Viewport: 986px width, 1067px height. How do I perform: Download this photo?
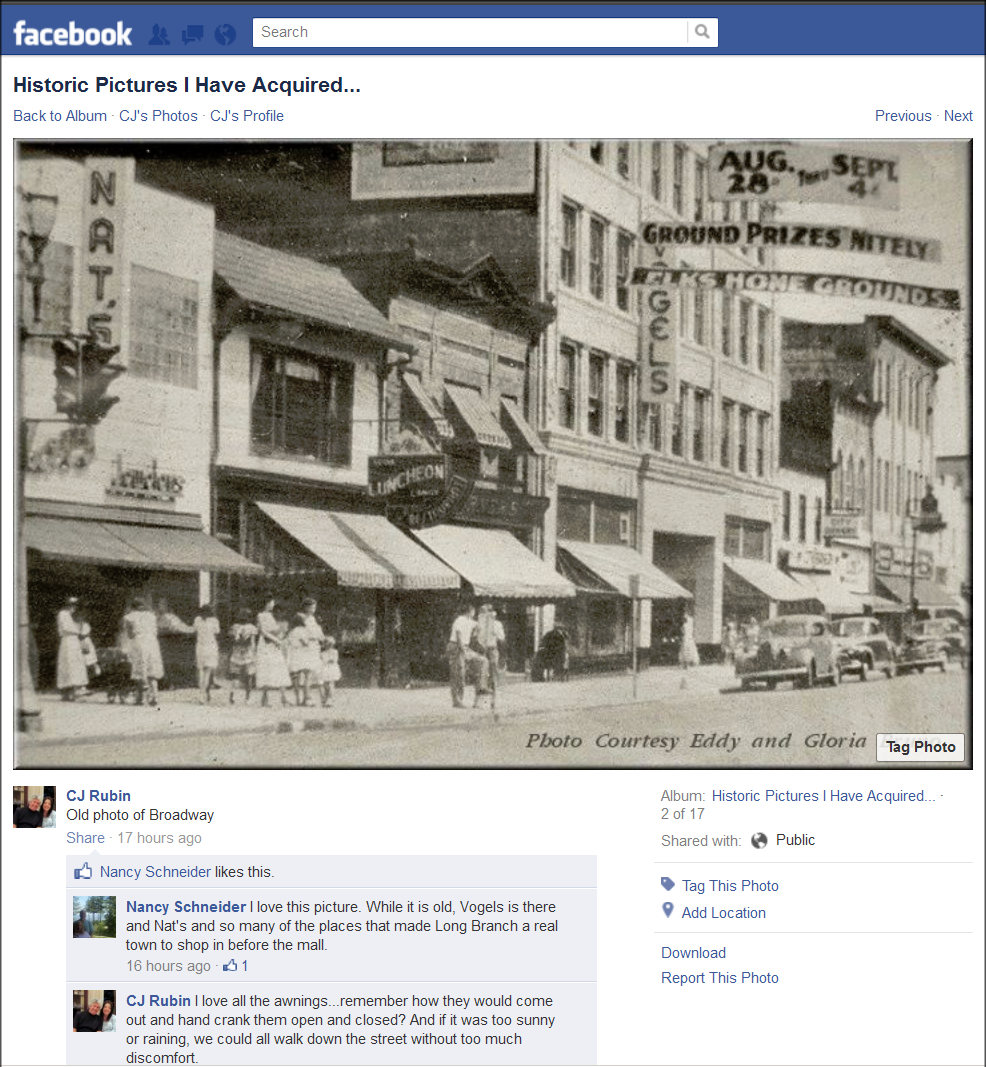[693, 953]
